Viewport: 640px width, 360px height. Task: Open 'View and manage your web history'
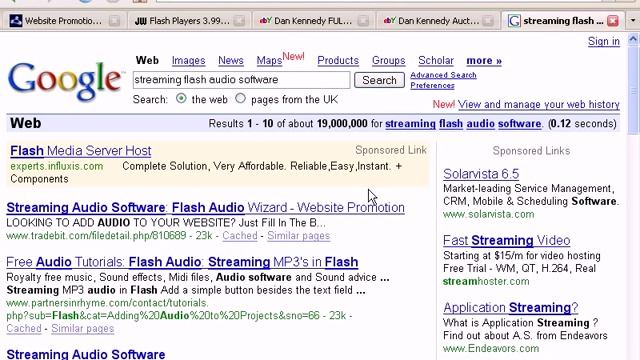pos(538,104)
